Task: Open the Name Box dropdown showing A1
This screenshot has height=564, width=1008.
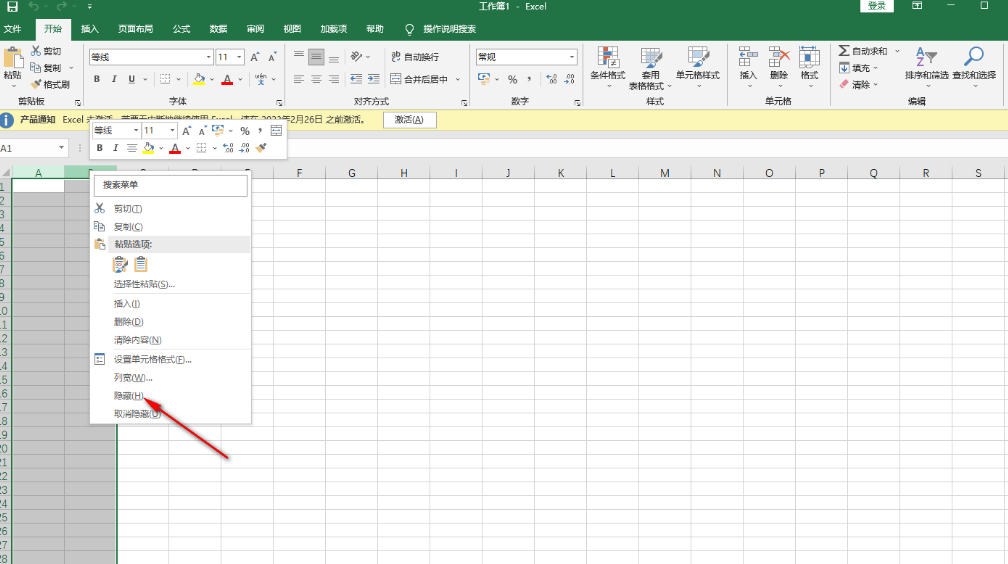Action: 62,148
